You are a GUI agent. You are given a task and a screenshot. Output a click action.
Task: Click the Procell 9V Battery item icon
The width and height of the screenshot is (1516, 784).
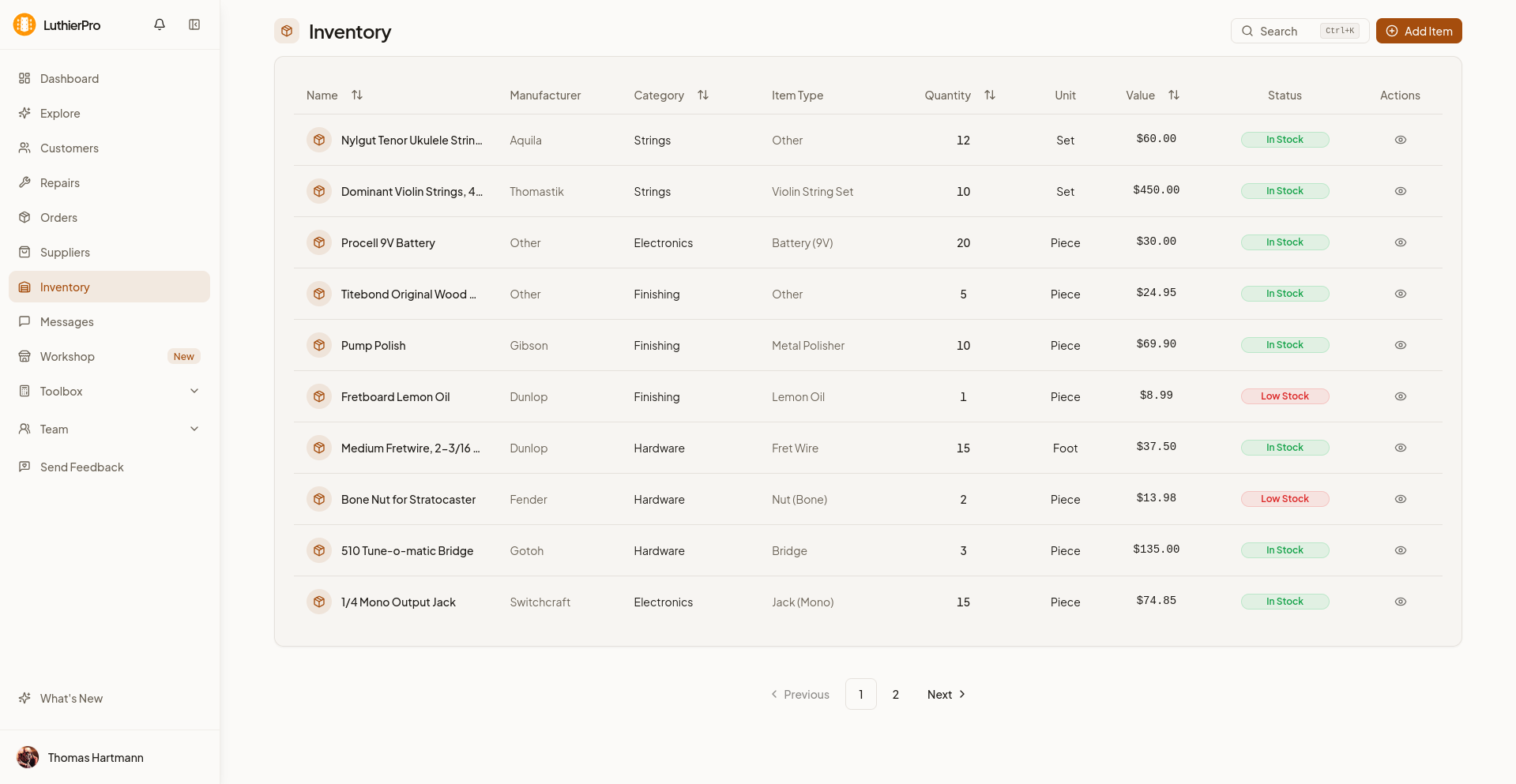pos(319,242)
